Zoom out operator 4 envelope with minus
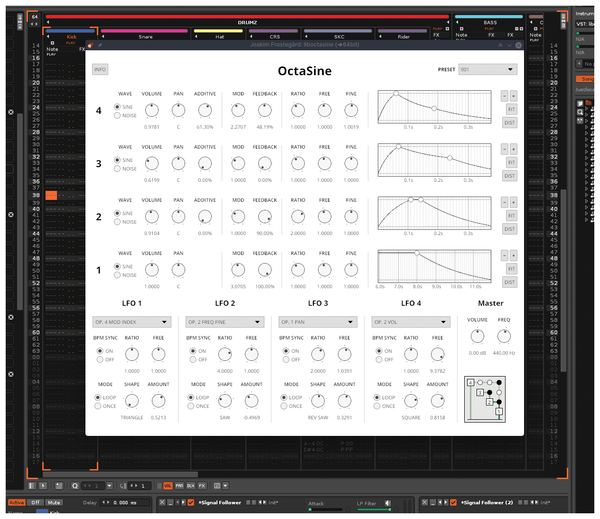This screenshot has width=600, height=519. point(504,96)
